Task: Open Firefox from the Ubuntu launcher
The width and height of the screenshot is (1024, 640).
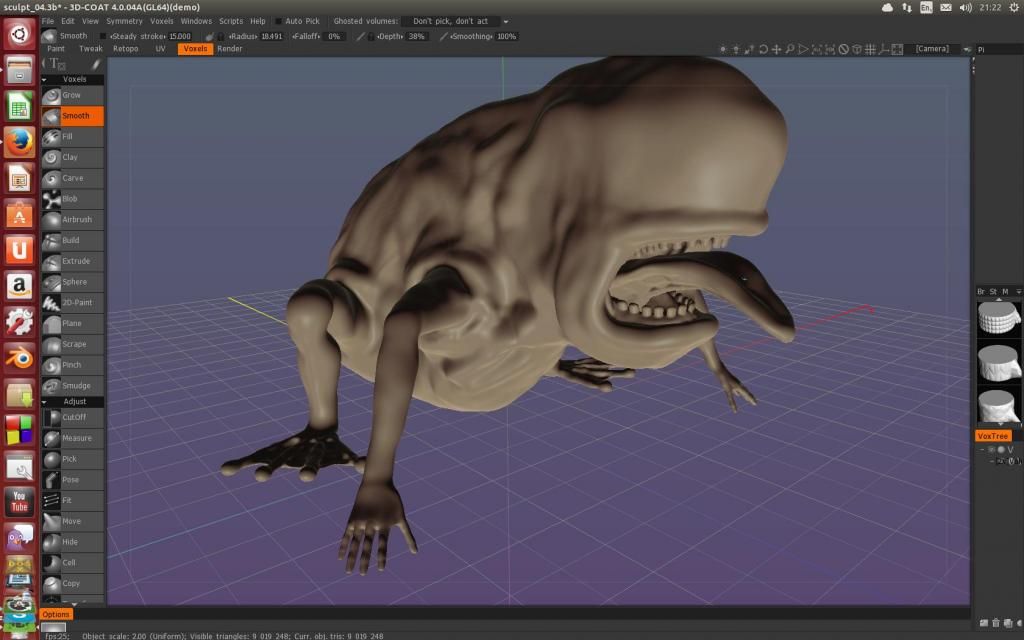Action: coord(19,143)
